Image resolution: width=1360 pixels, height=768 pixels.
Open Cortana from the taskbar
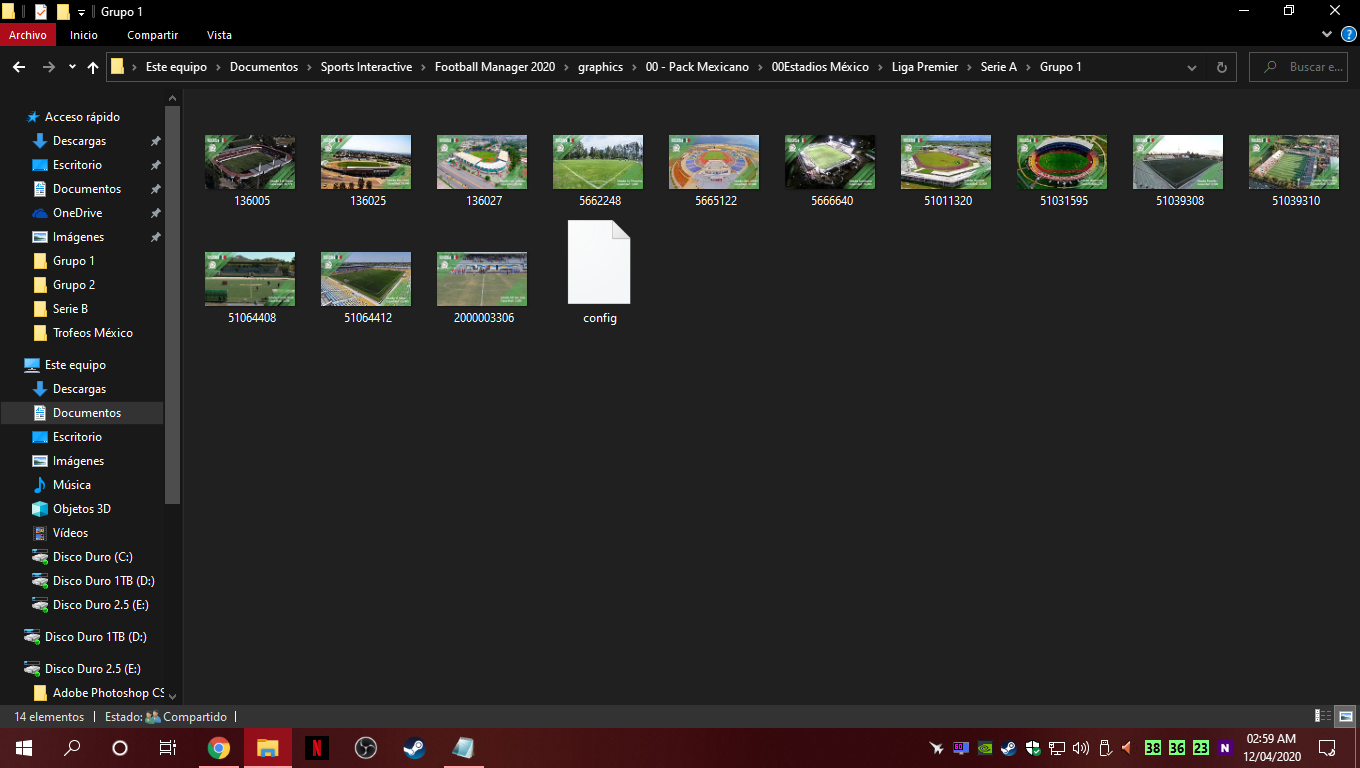coord(120,748)
